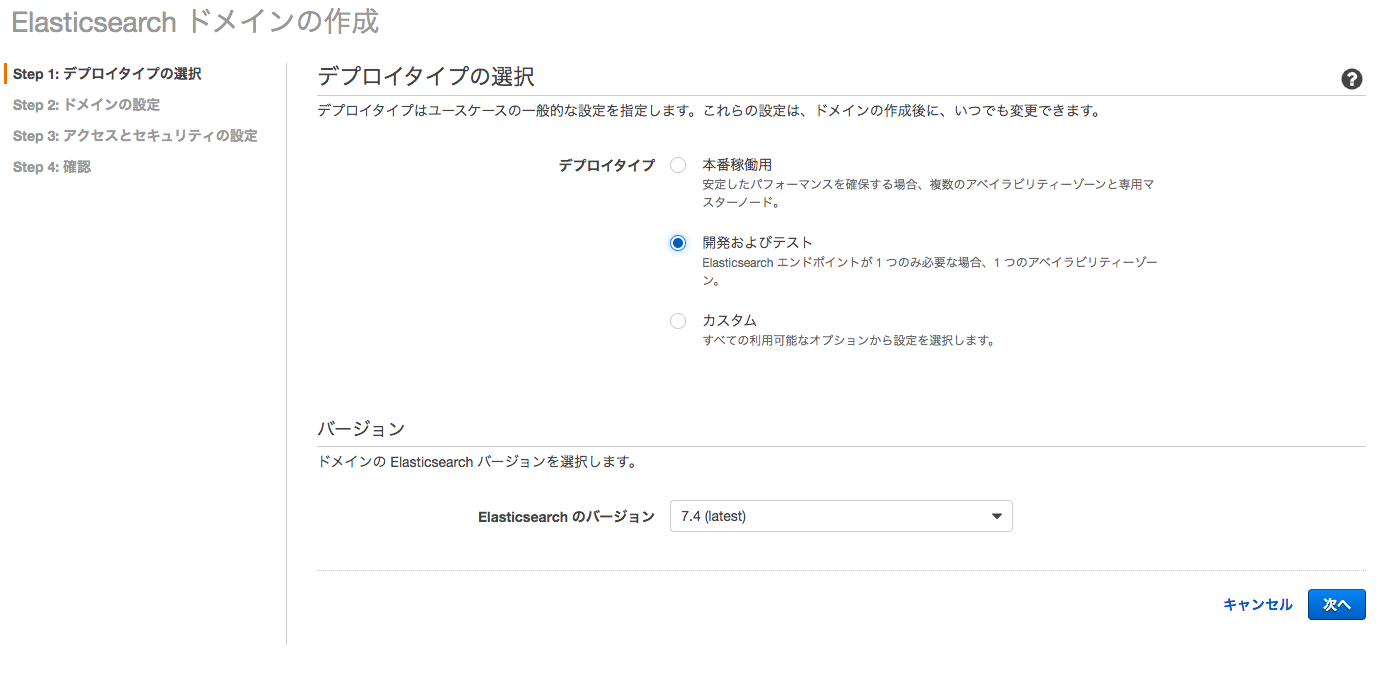Click the デプロイタイプの選択 section heading
1394x676 pixels.
425,77
